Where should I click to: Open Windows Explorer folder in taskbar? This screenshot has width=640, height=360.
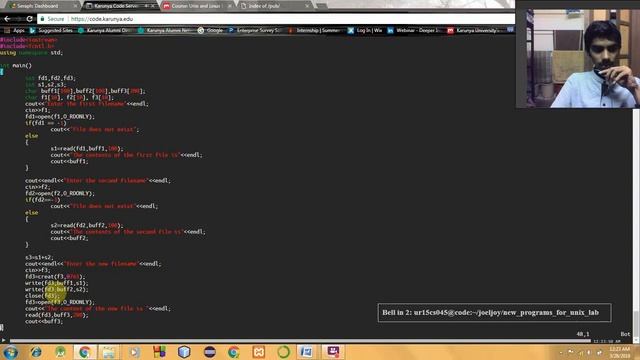point(109,352)
